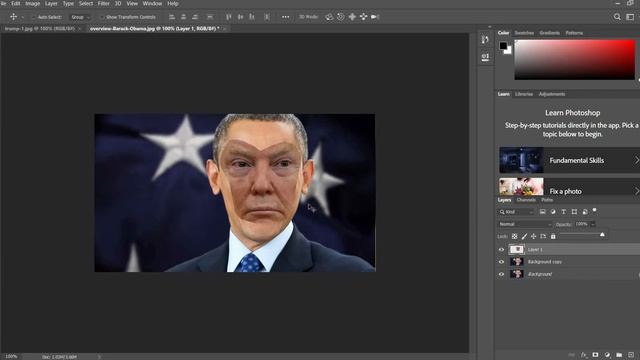Click the align horizontal centers icon
Screen dimensions: 640x360
coord(183,17)
